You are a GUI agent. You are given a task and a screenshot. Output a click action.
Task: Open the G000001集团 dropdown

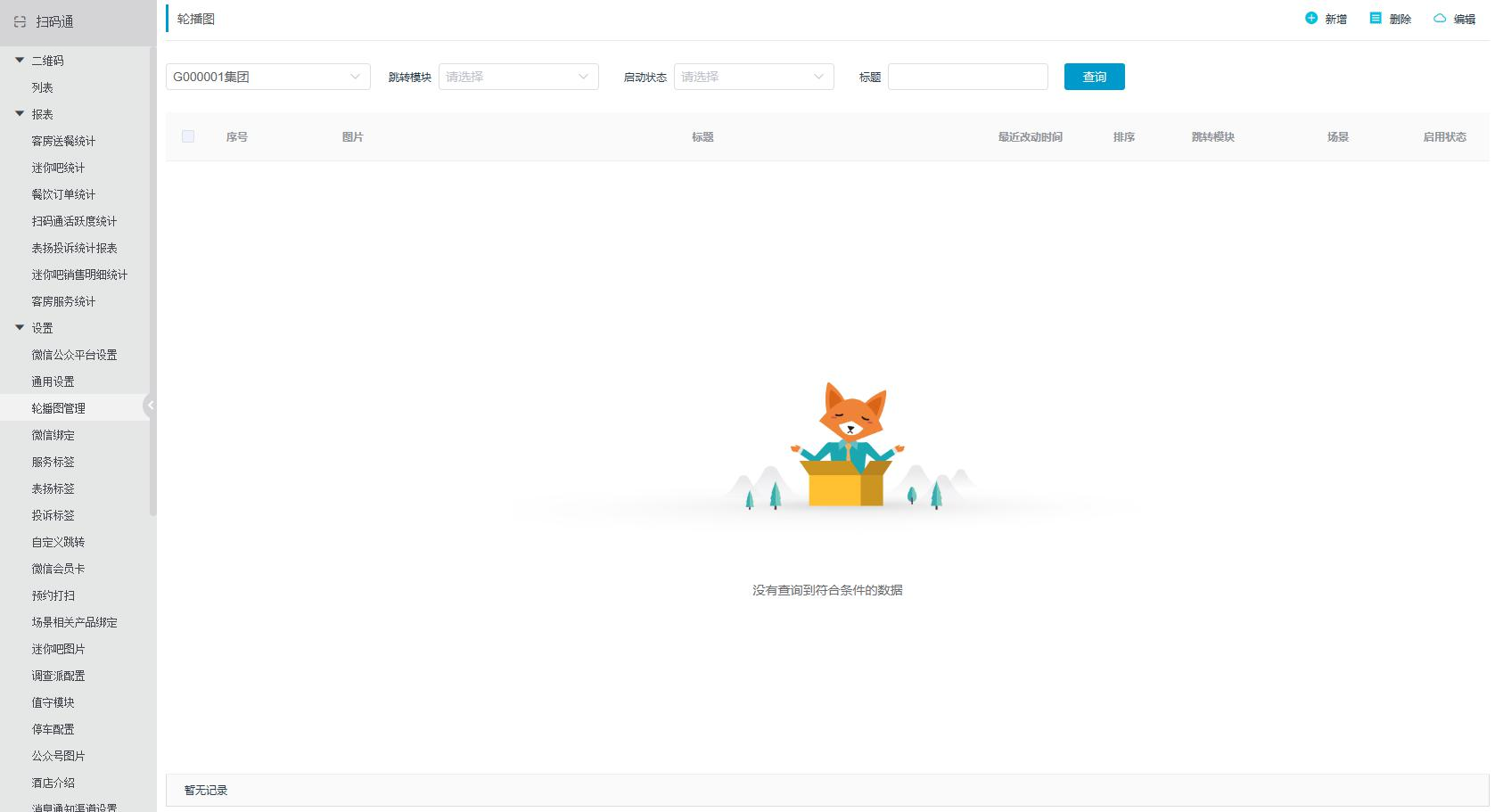point(267,77)
